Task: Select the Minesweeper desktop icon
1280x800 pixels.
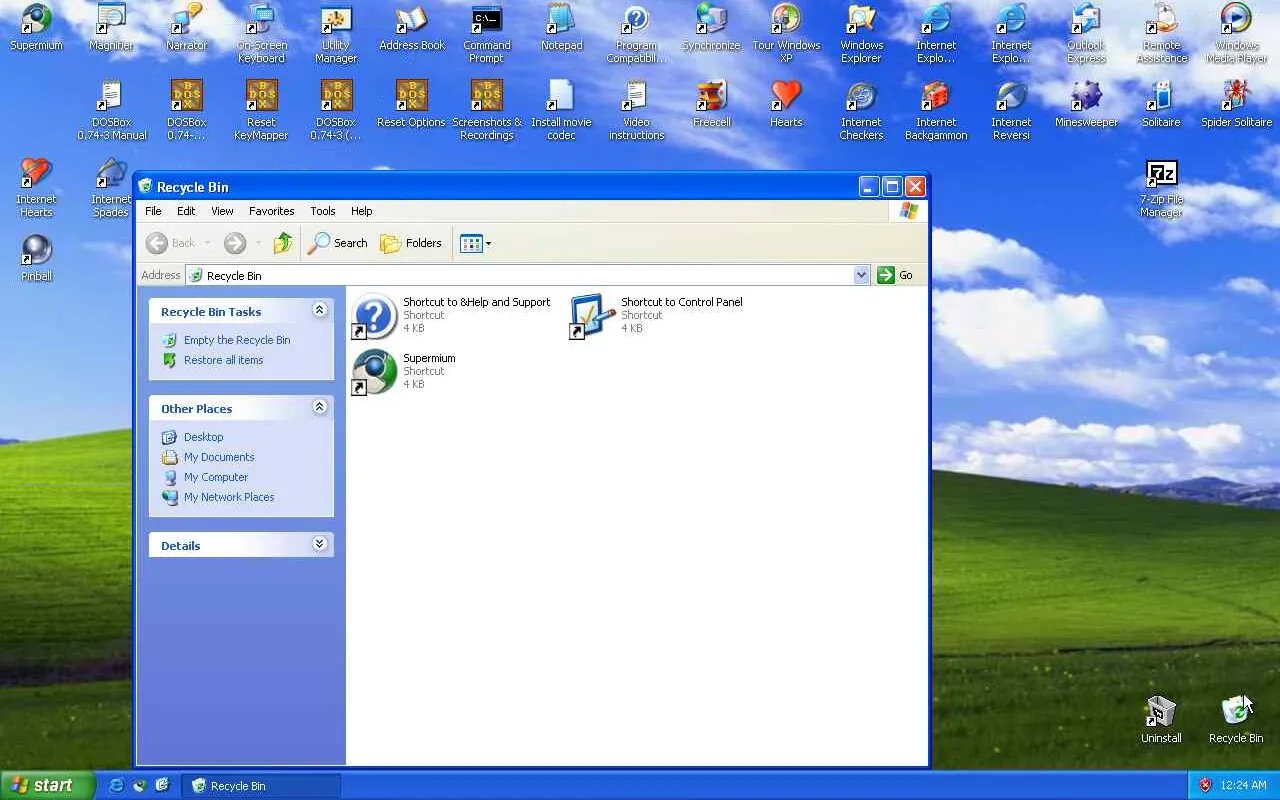Action: [1086, 104]
